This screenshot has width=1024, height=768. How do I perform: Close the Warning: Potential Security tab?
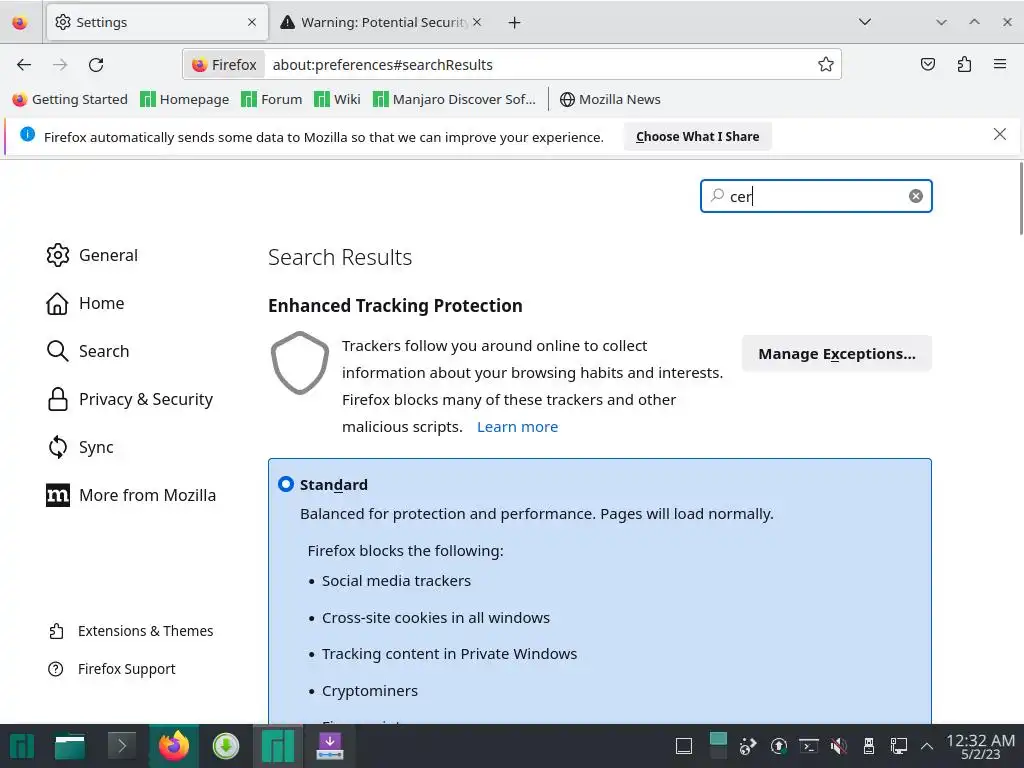pyautogui.click(x=477, y=22)
